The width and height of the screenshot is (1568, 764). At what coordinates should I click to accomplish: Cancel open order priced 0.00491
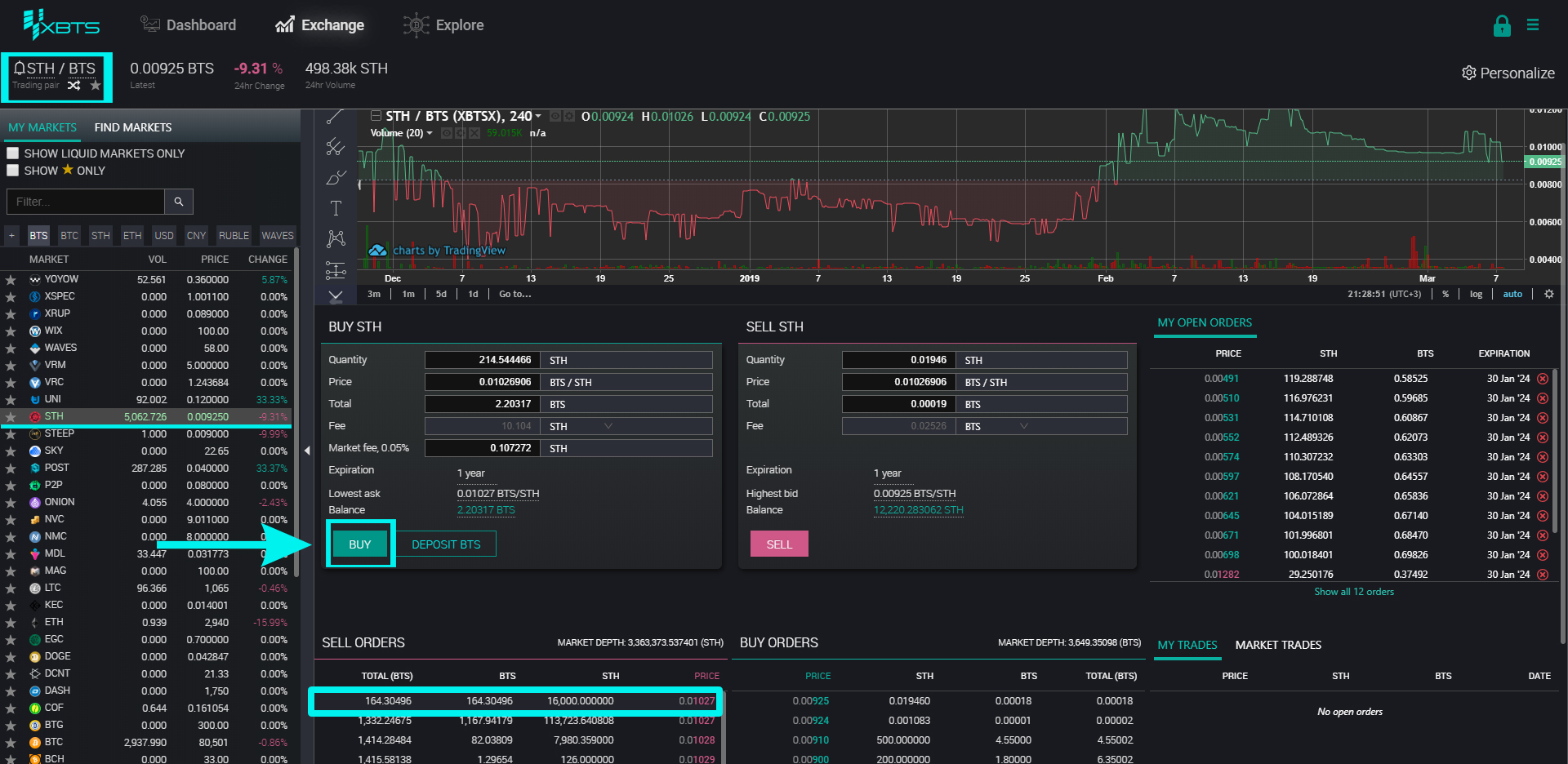1543,379
